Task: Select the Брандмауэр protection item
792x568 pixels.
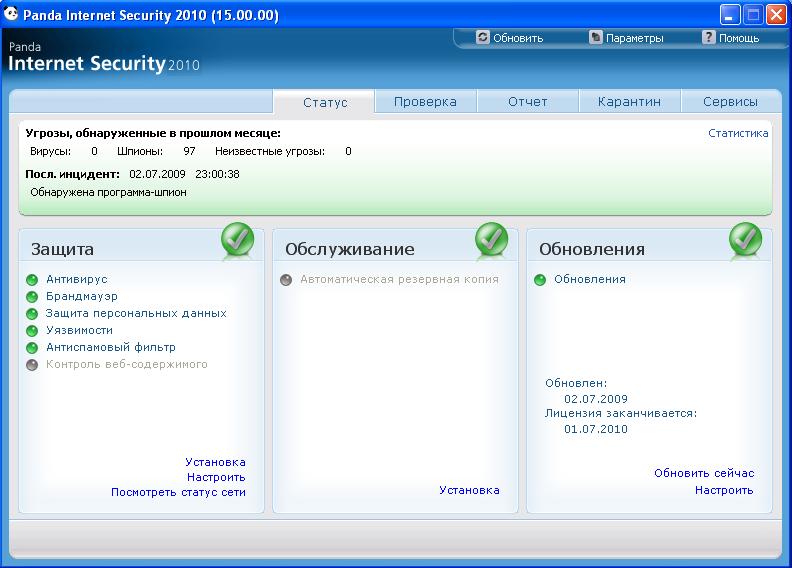Action: 82,296
